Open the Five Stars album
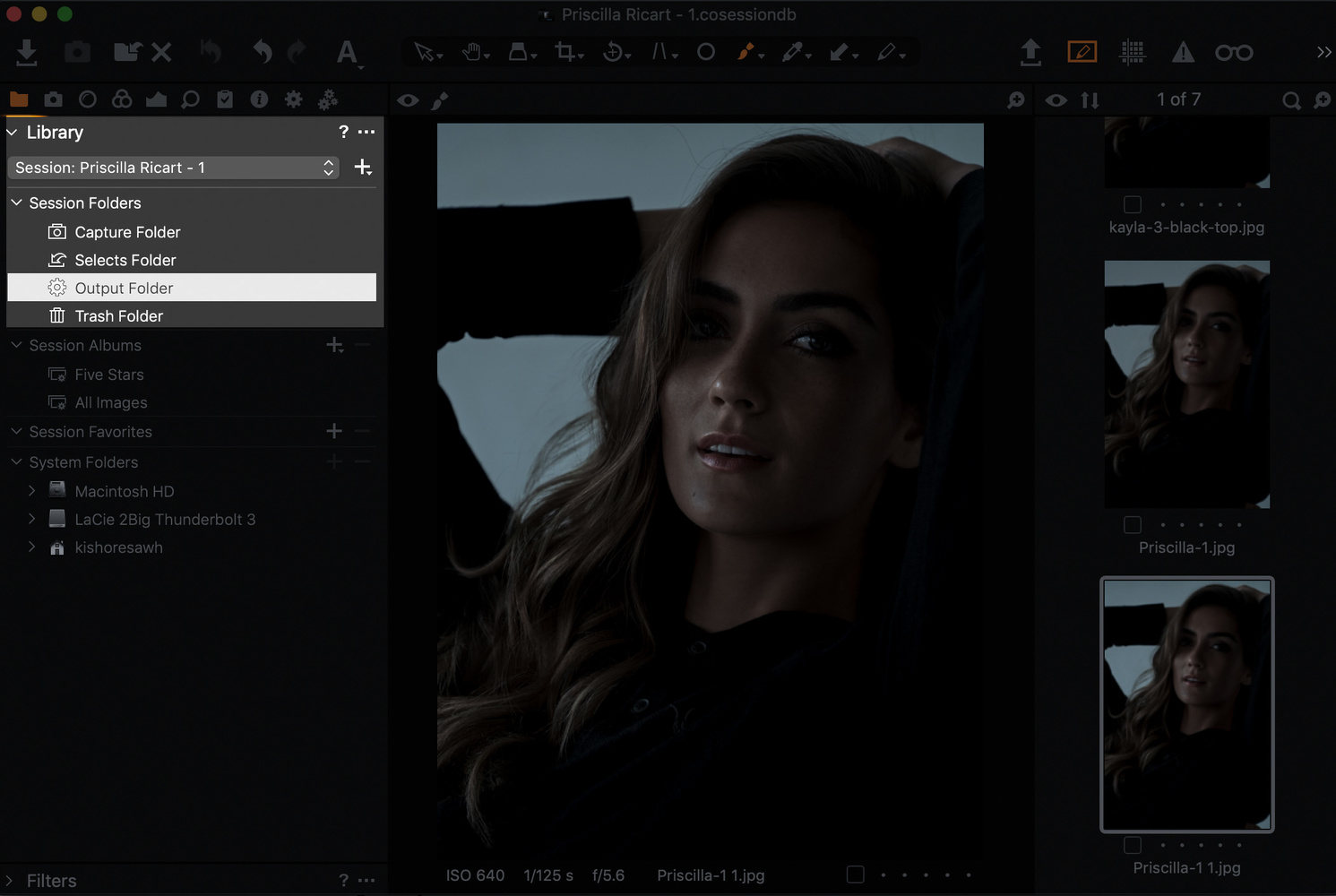1336x896 pixels. (x=108, y=375)
